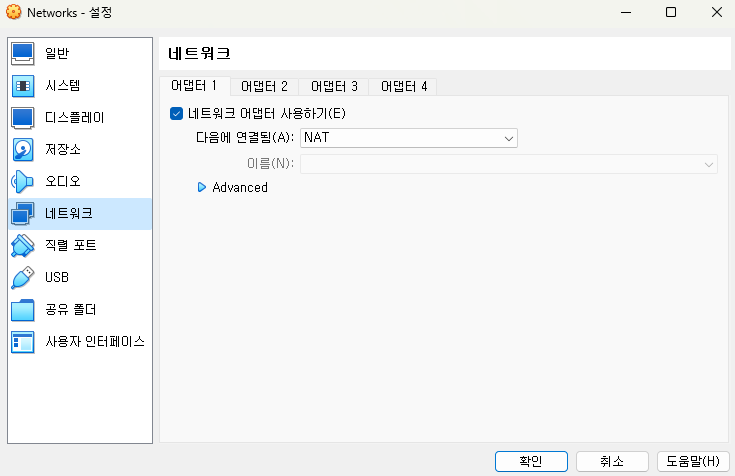Click the 다음에 연결됨(A): label
735x476 pixels.
tap(245, 137)
